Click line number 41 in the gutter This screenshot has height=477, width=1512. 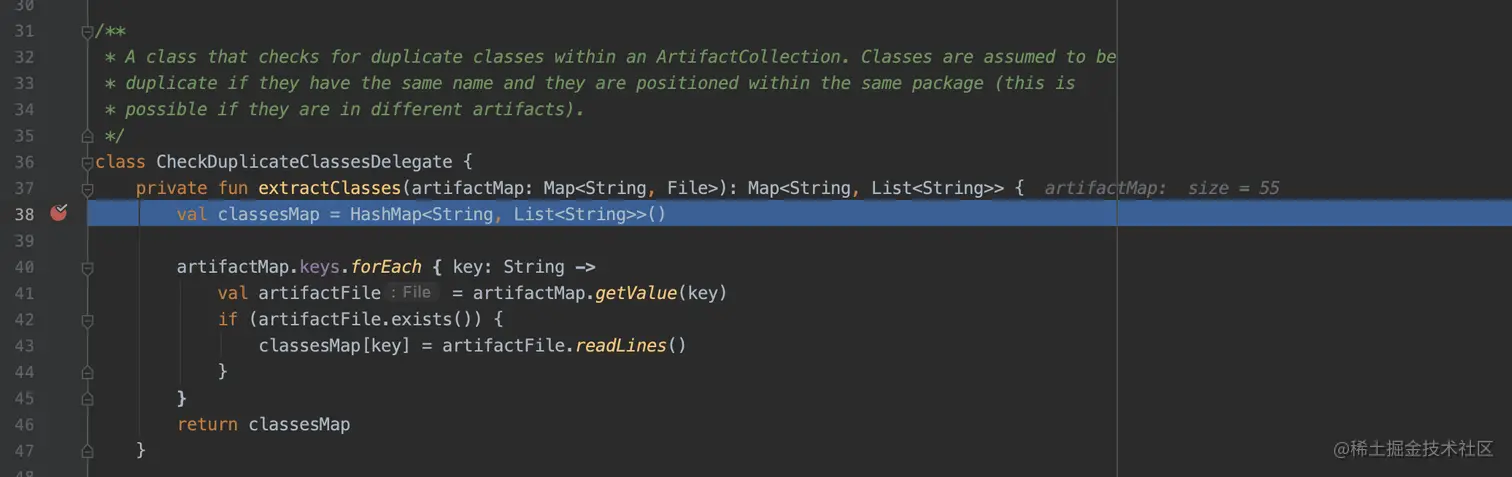pos(24,293)
